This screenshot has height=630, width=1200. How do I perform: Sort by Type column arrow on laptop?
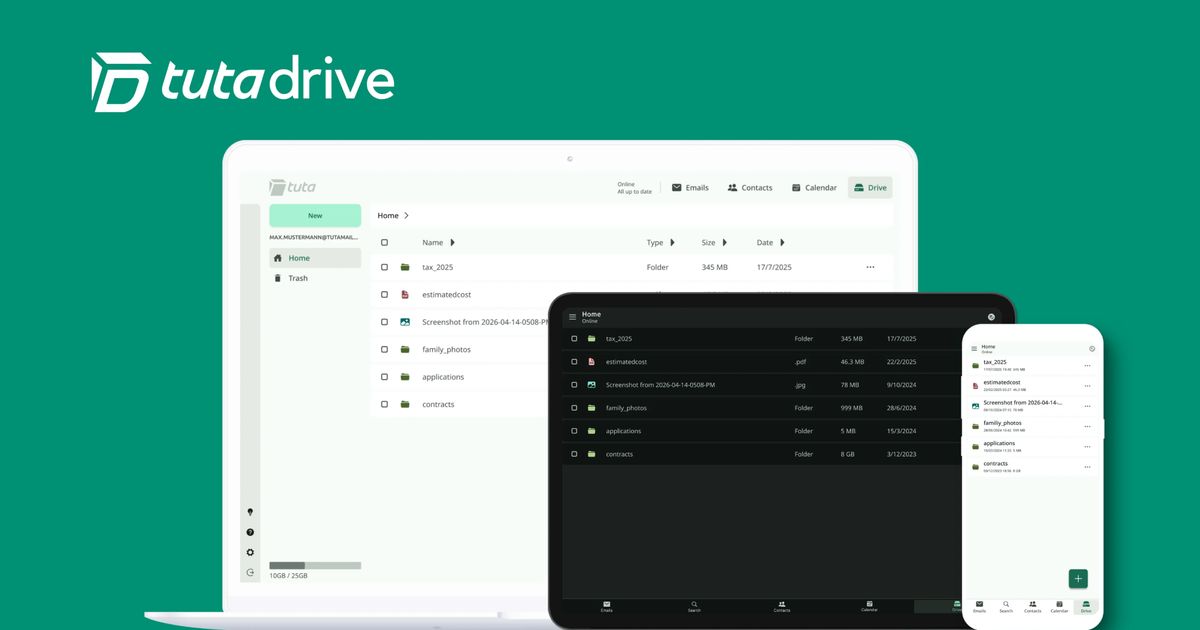672,243
